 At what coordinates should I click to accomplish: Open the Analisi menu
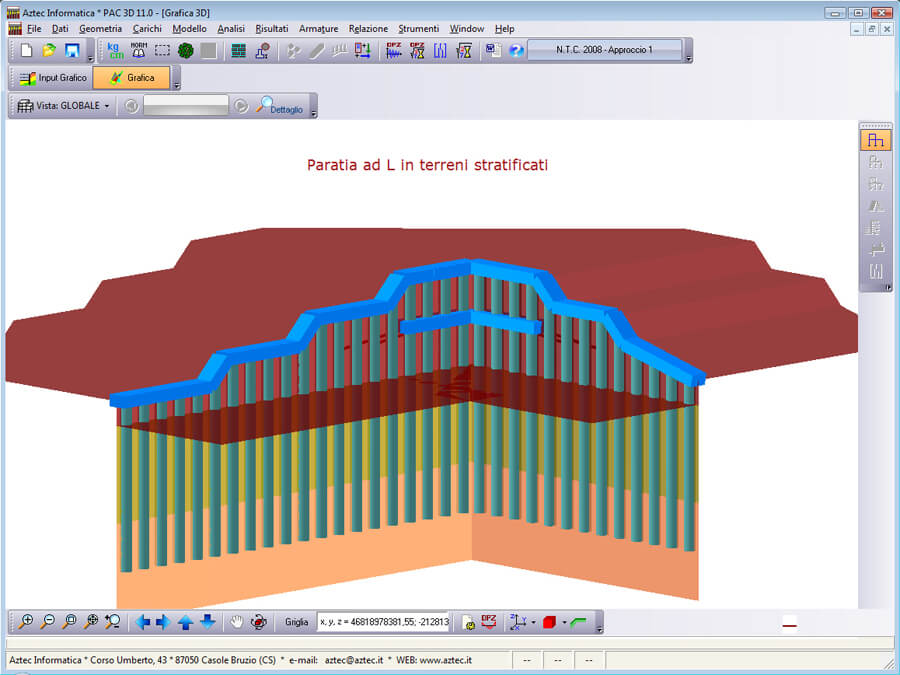pos(231,29)
